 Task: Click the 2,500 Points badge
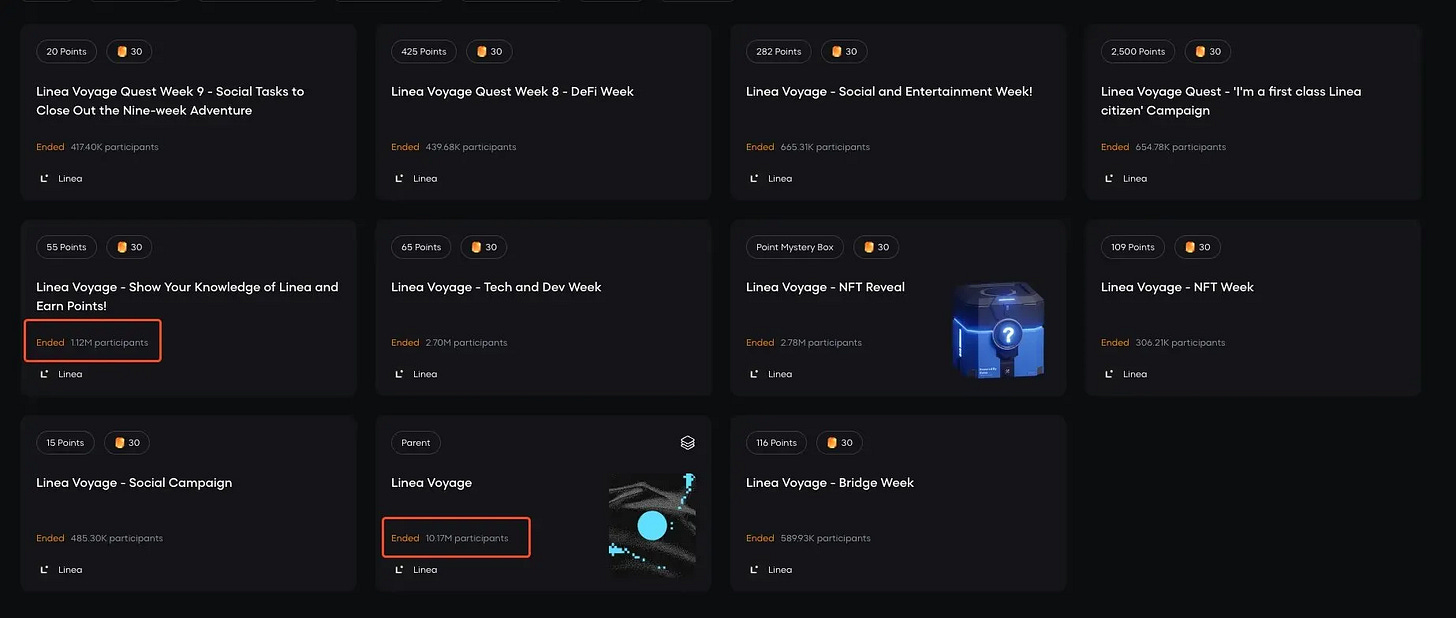[x=1138, y=51]
